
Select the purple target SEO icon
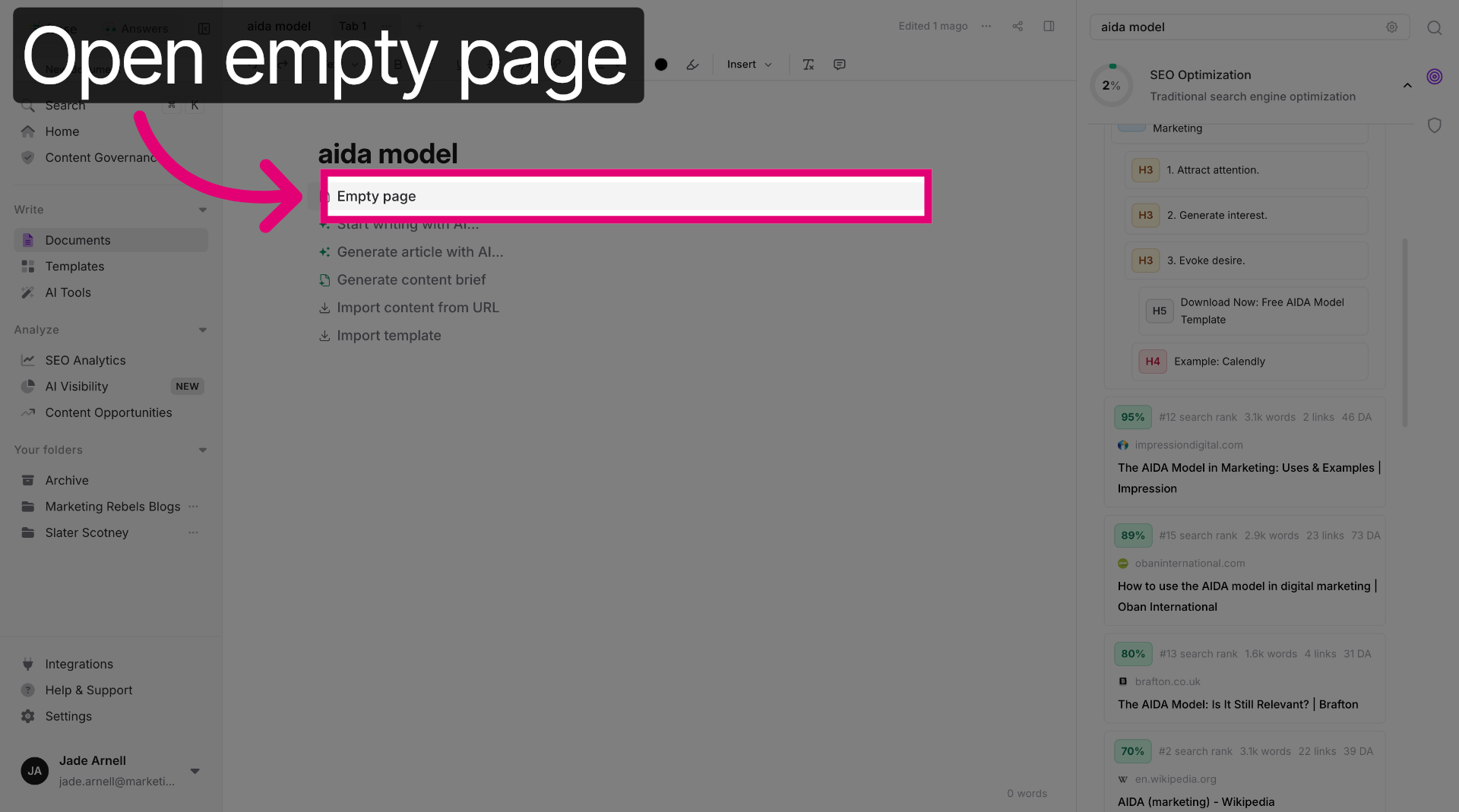tap(1434, 76)
